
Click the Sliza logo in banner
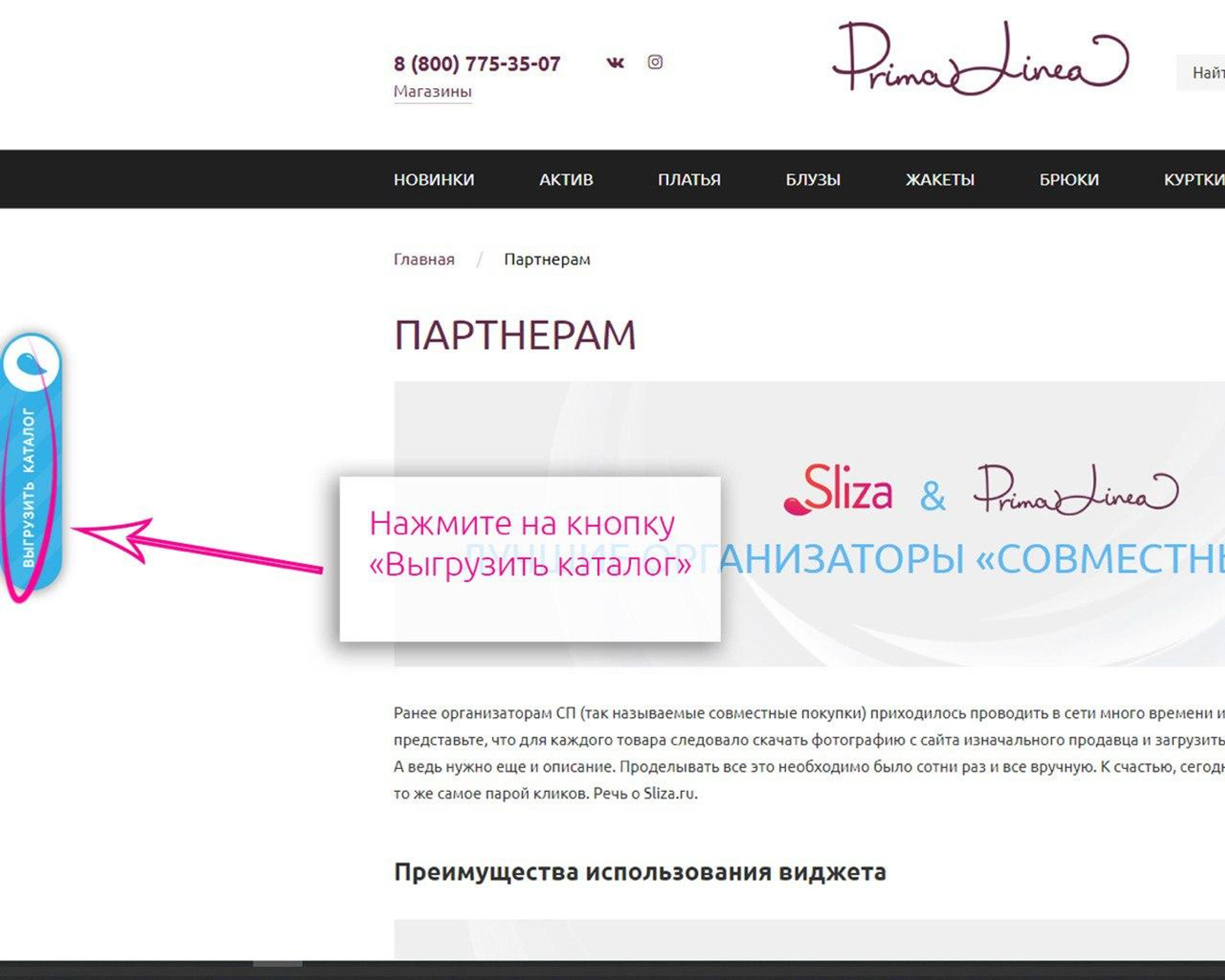838,489
